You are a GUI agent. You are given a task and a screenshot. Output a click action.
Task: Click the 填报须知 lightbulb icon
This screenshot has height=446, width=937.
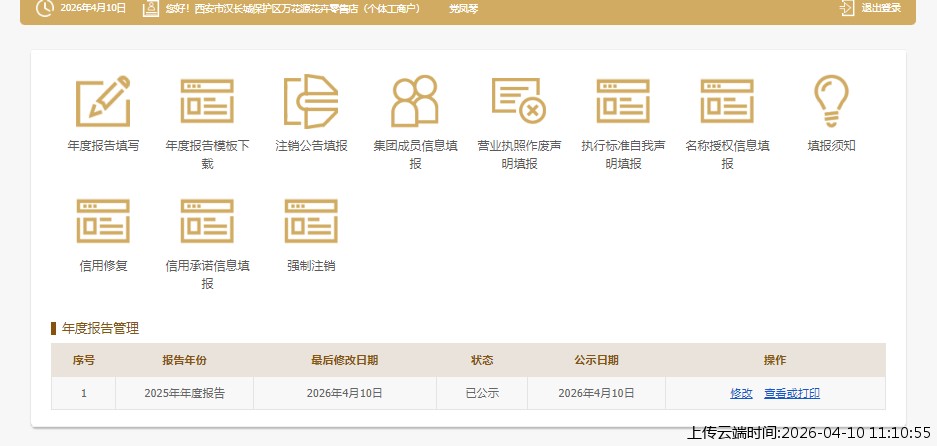(x=831, y=101)
